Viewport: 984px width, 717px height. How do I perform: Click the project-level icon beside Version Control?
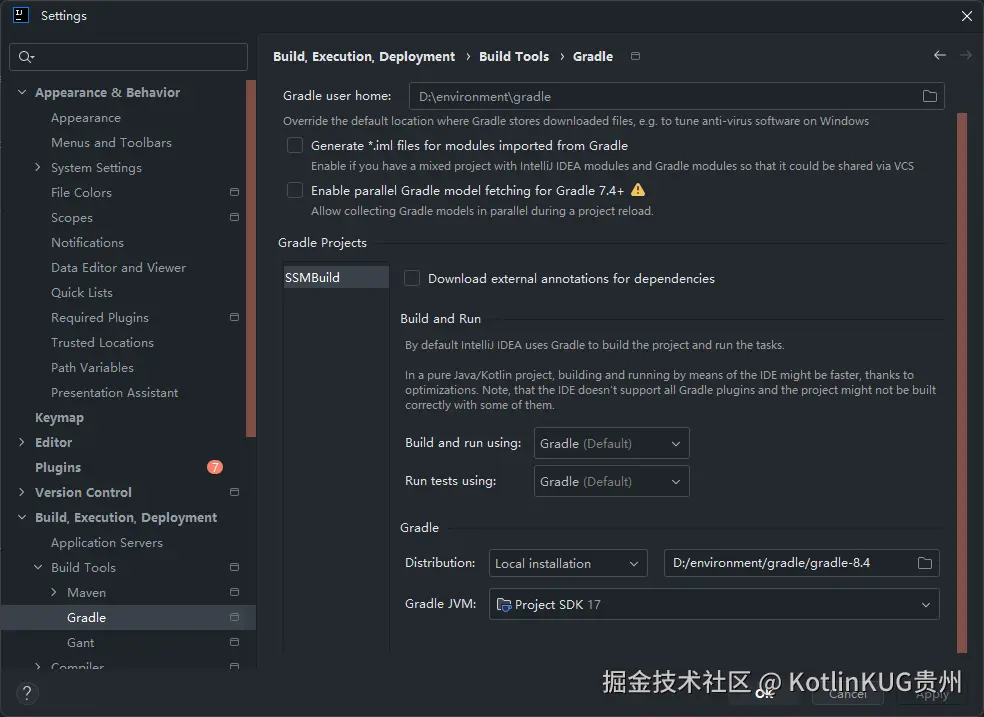tap(235, 492)
